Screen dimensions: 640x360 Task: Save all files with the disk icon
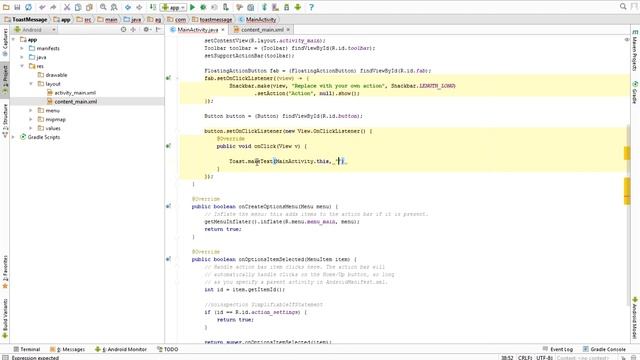17,7
